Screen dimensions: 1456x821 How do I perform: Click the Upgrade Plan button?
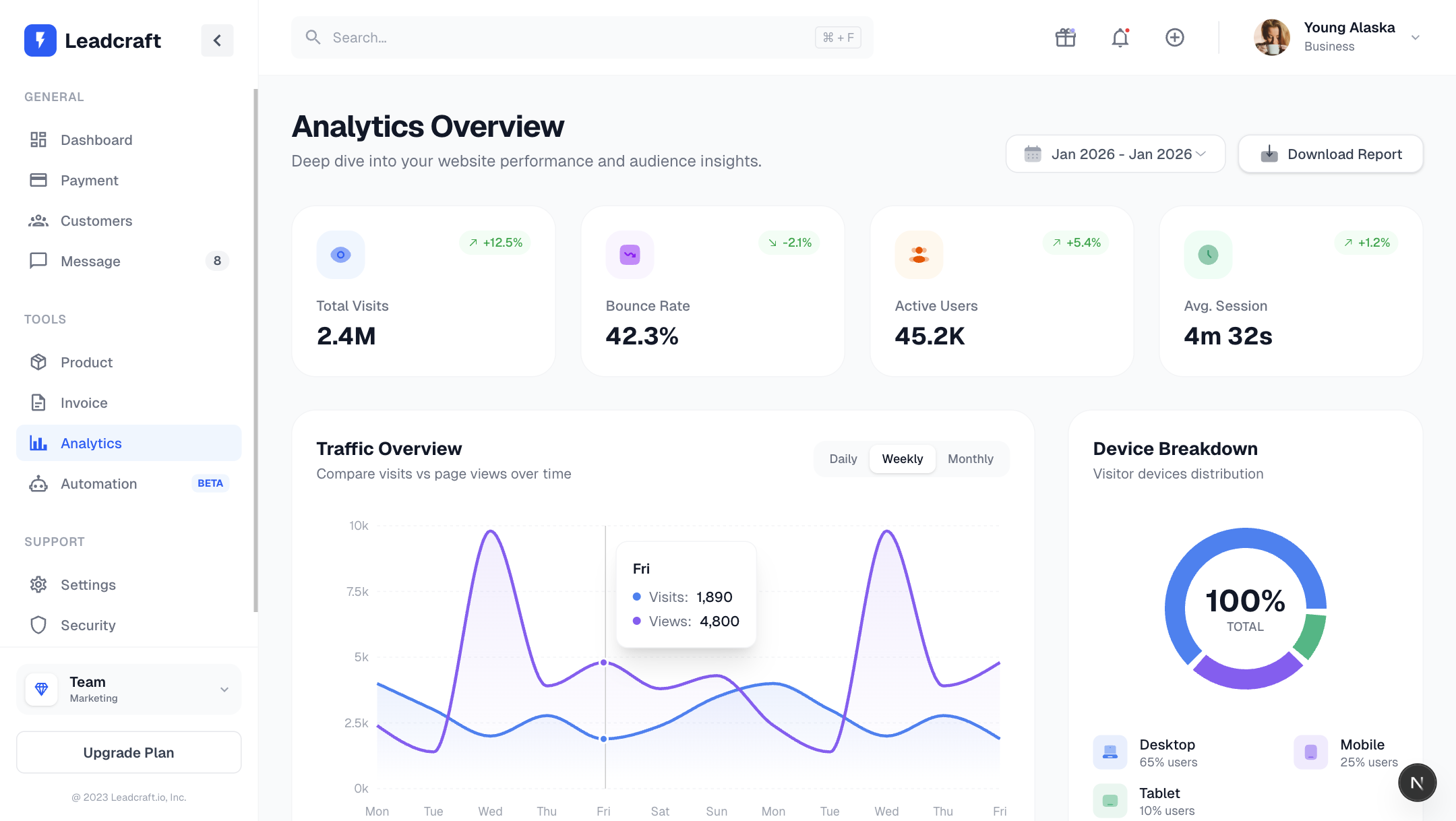tap(129, 753)
